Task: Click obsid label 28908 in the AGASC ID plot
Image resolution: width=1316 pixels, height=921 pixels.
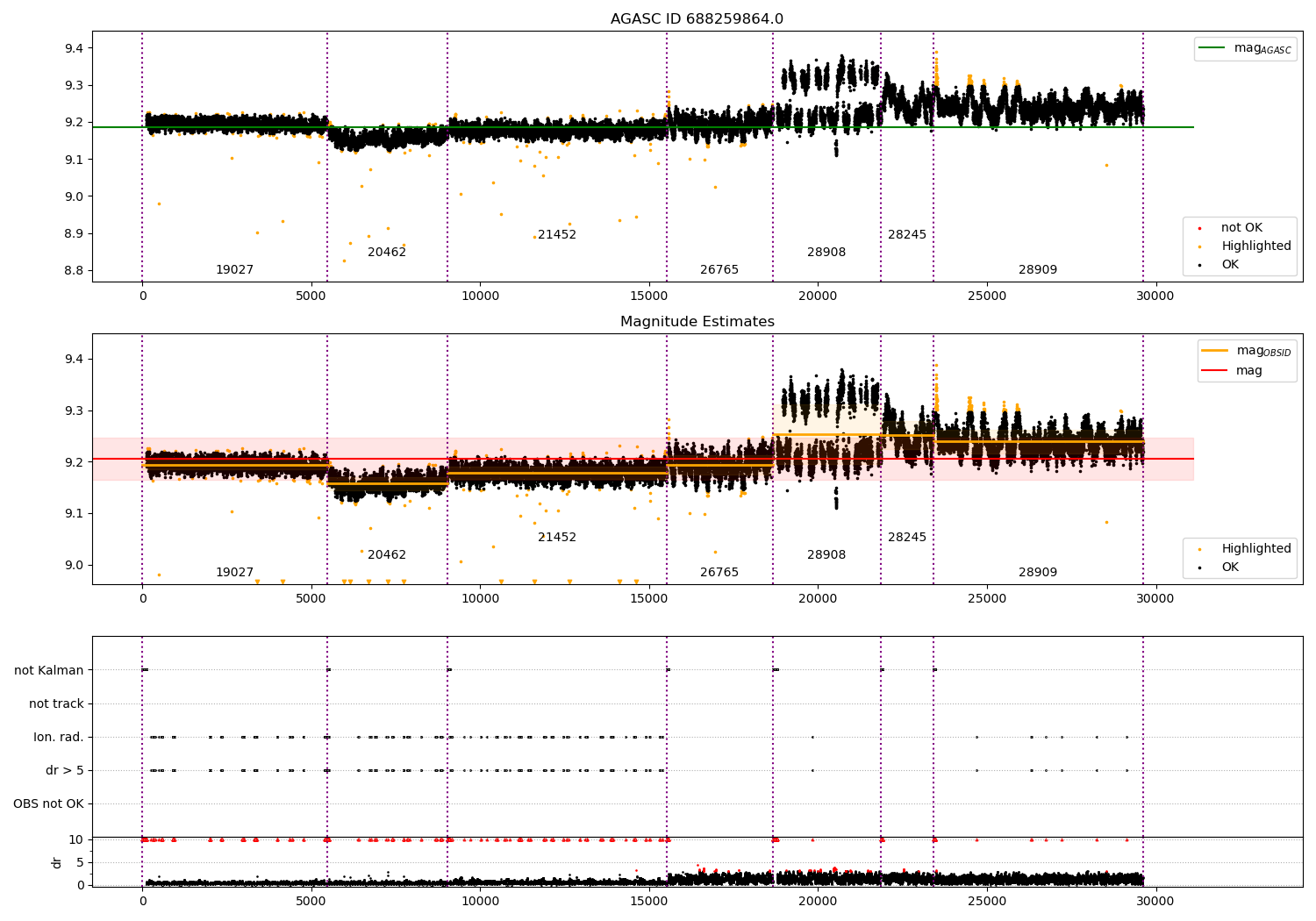Action: 826,253
